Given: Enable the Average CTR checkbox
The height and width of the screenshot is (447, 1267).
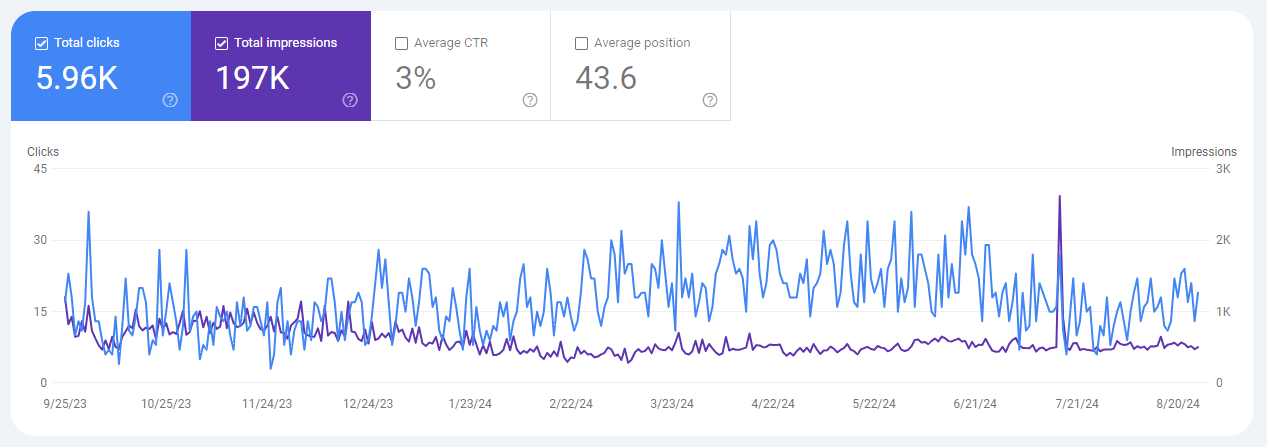Looking at the screenshot, I should [x=401, y=43].
